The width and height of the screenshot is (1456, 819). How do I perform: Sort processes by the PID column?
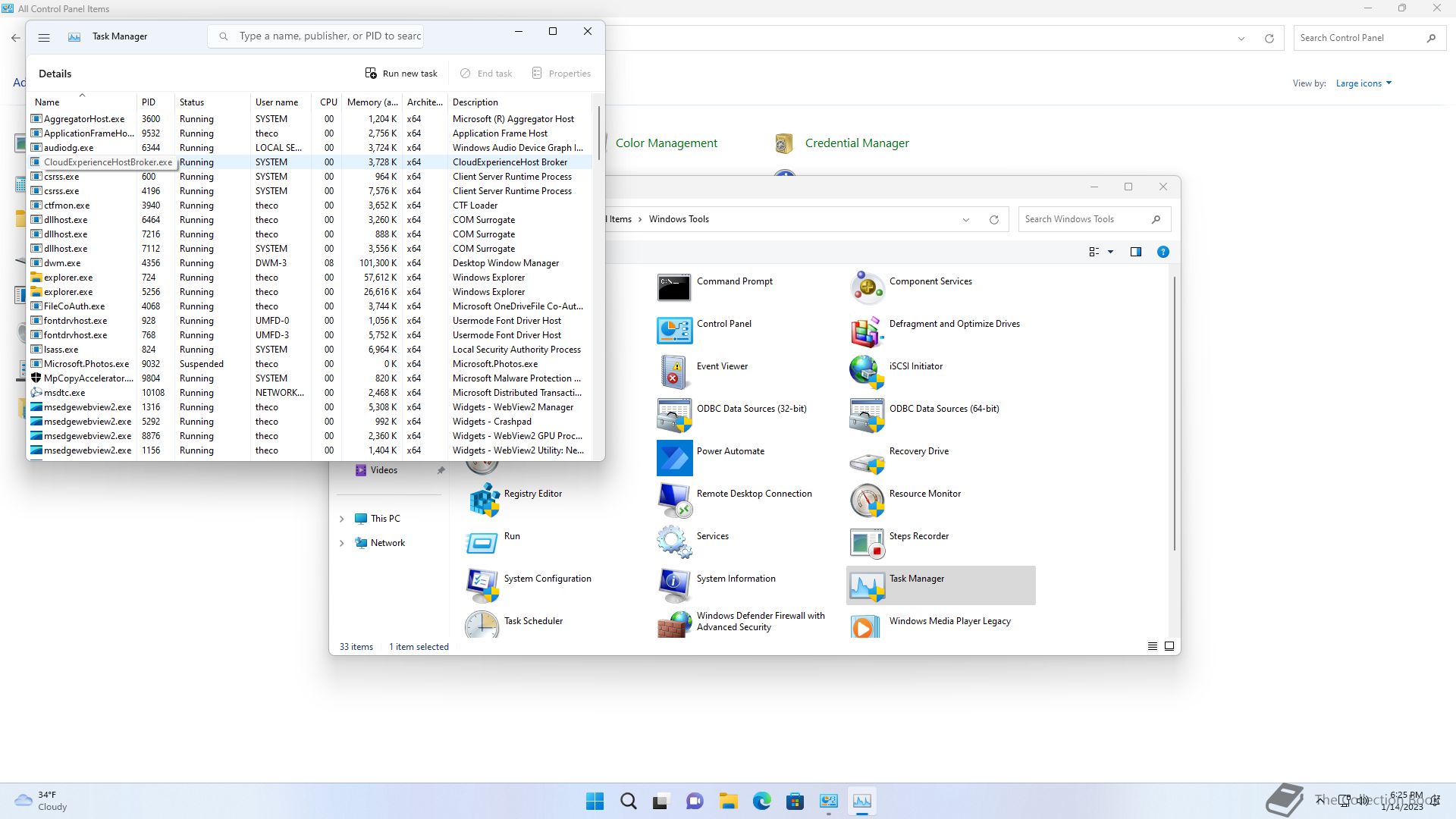(x=155, y=102)
